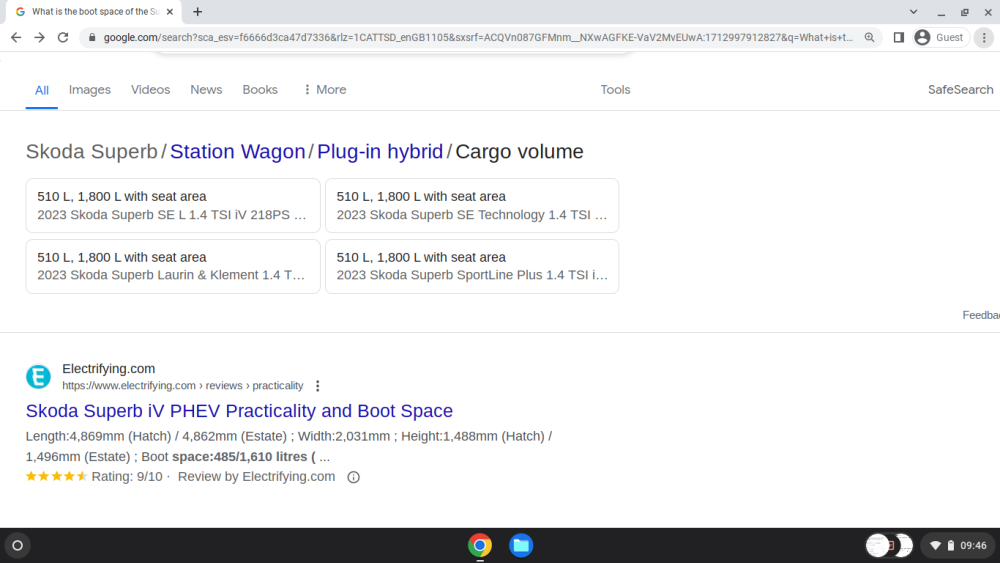
Task: Click the battery icon in the tray
Action: (x=951, y=546)
